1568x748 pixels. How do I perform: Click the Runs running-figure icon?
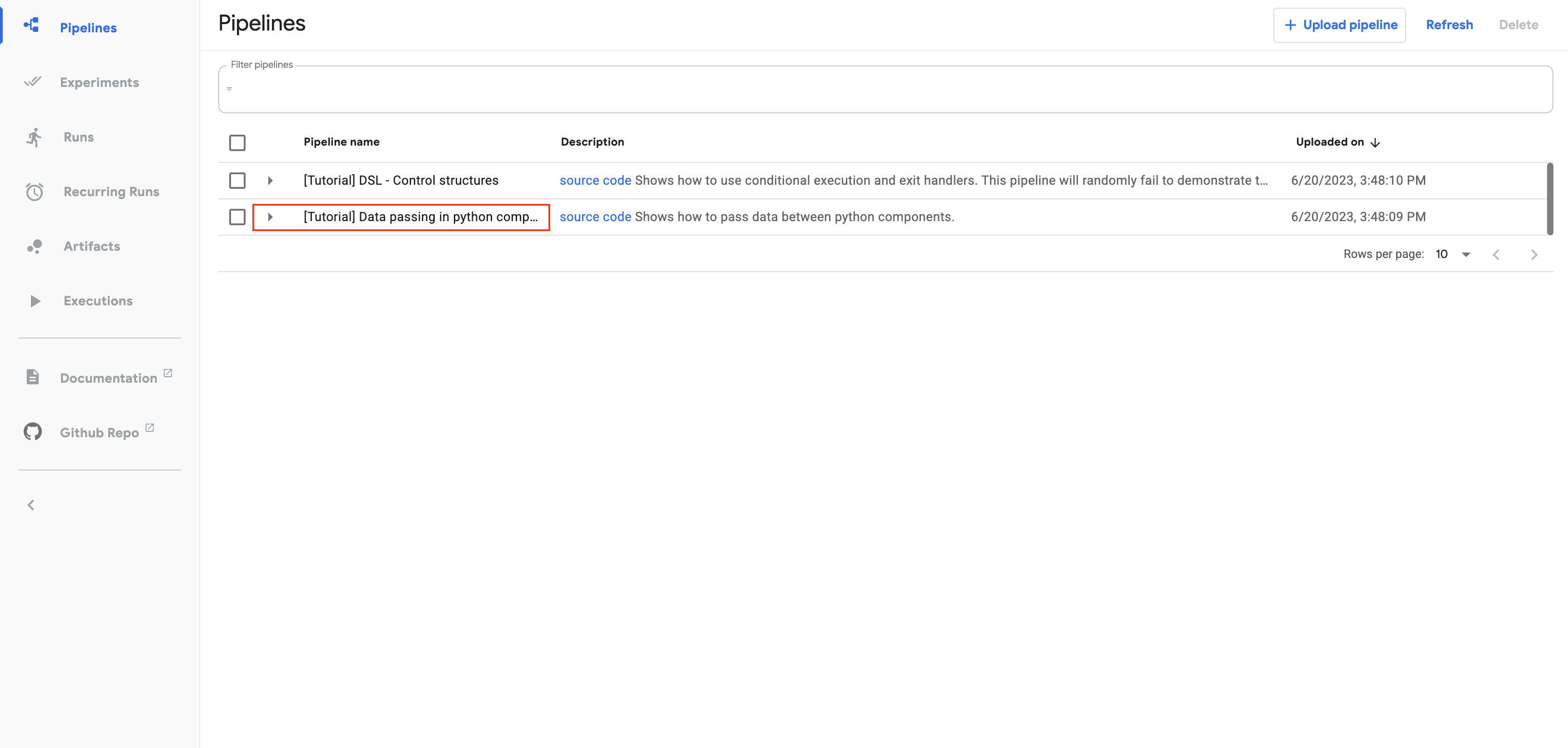pos(34,137)
